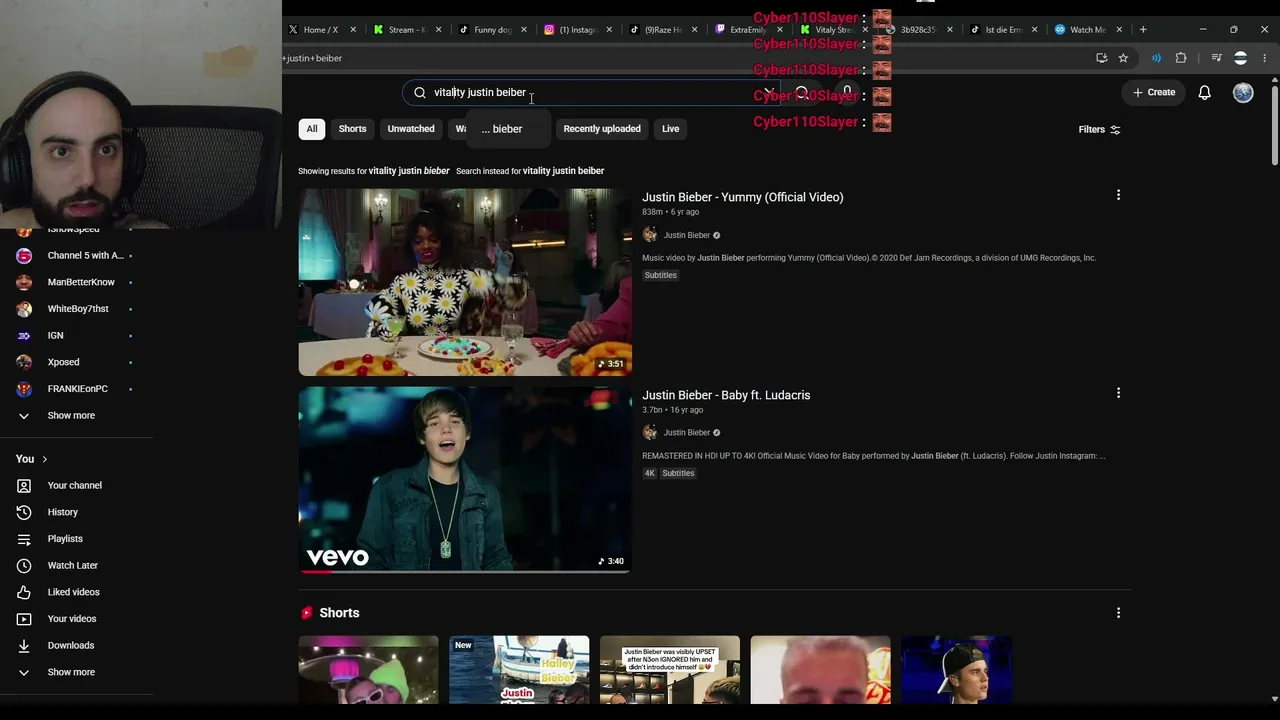The image size is (1280, 720).
Task: Select the Unwatched filter chip
Action: point(411,129)
